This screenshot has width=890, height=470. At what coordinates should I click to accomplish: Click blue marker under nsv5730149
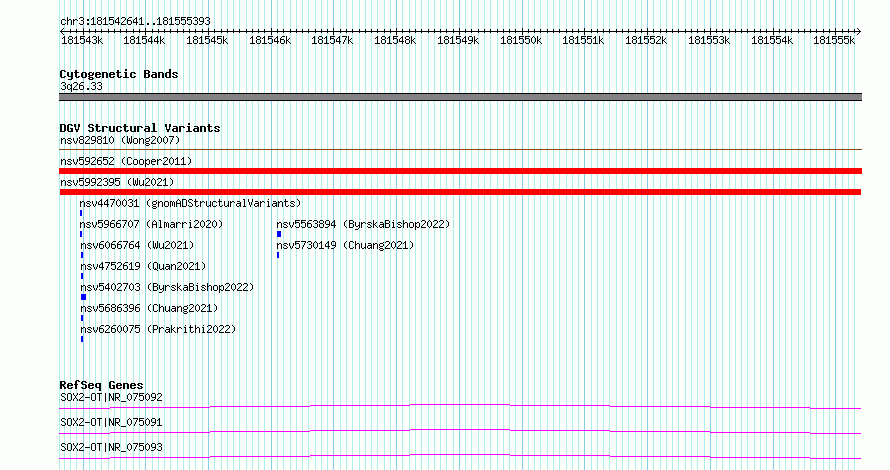coord(278,255)
